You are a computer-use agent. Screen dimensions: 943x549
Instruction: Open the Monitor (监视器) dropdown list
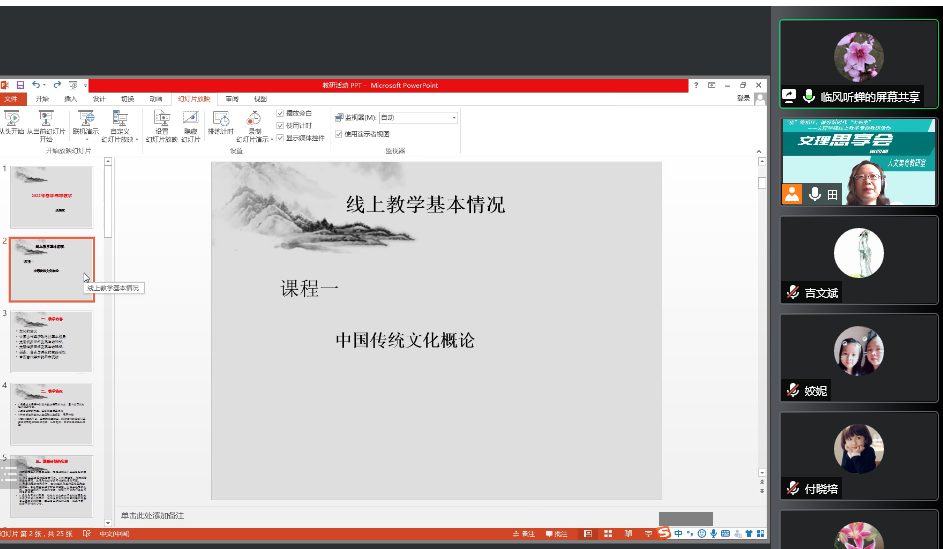[454, 118]
